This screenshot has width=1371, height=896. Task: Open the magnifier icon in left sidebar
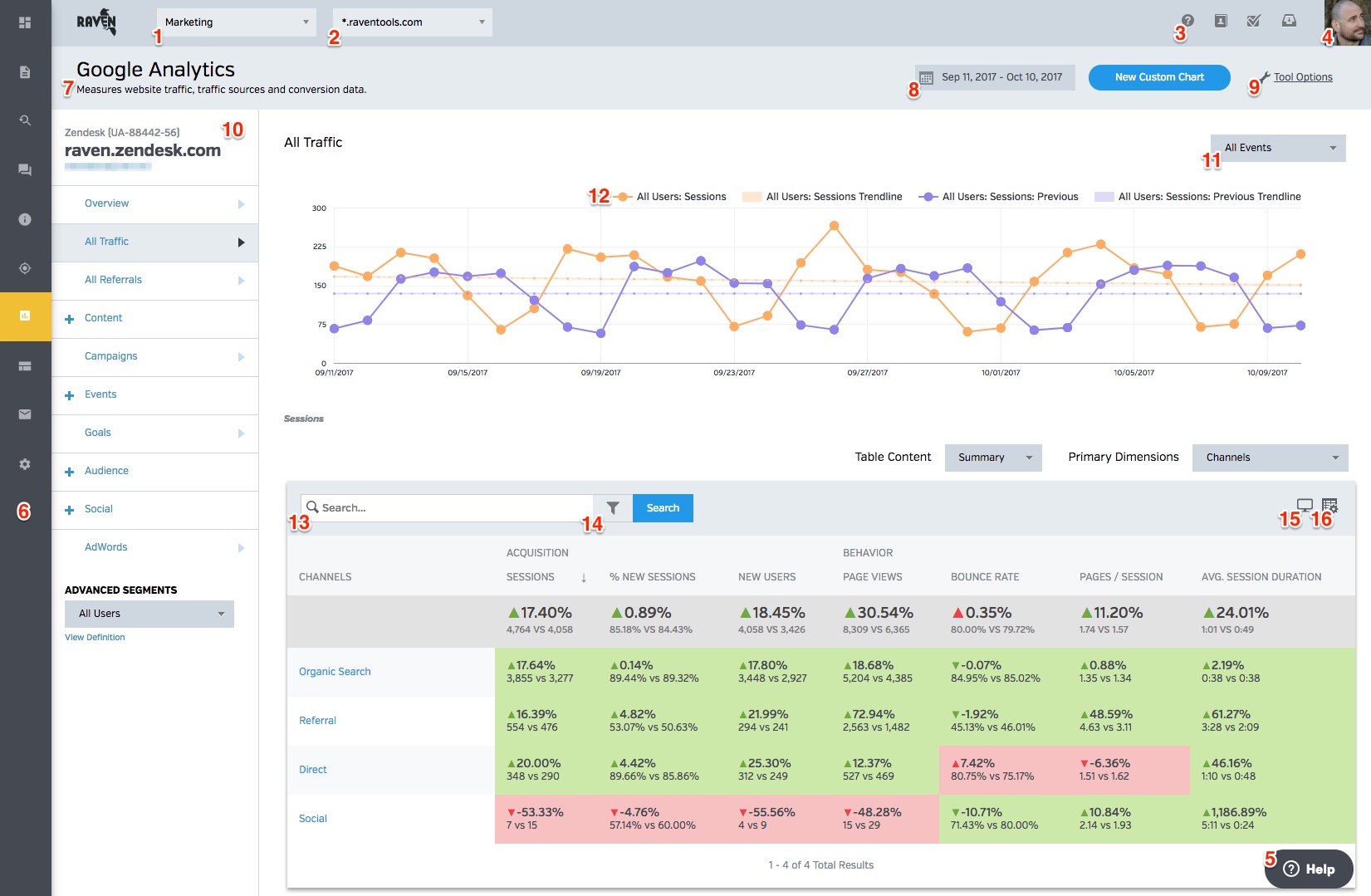(25, 120)
